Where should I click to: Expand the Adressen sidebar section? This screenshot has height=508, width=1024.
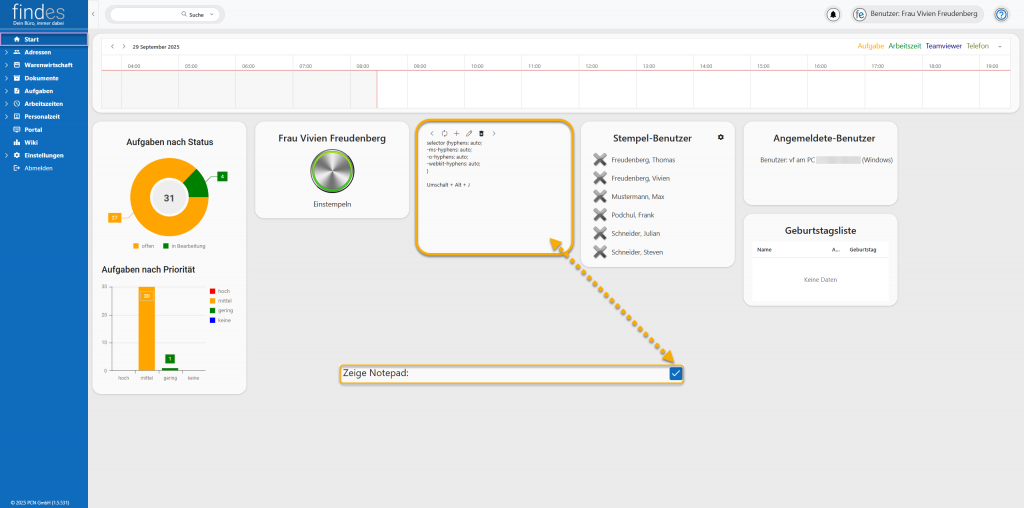6,52
